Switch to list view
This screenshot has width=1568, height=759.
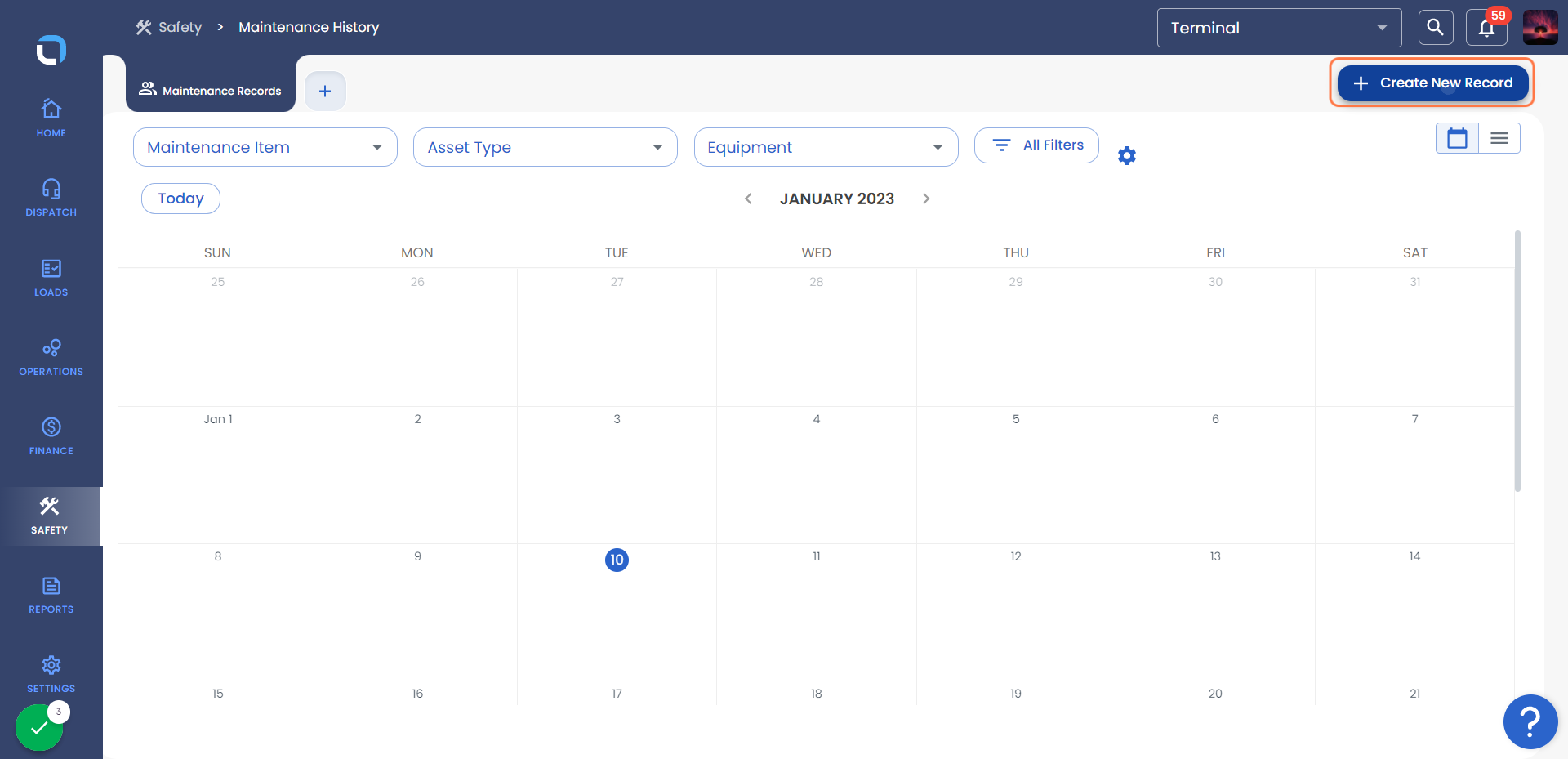pyautogui.click(x=1499, y=138)
